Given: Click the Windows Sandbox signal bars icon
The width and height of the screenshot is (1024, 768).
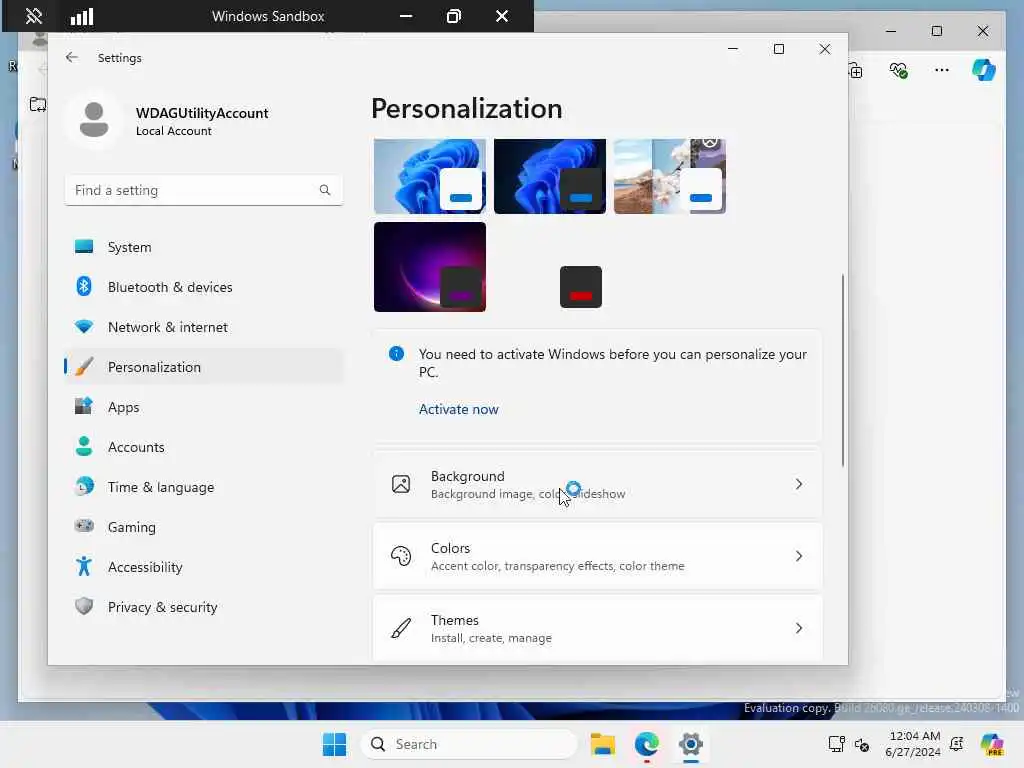Looking at the screenshot, I should [82, 16].
